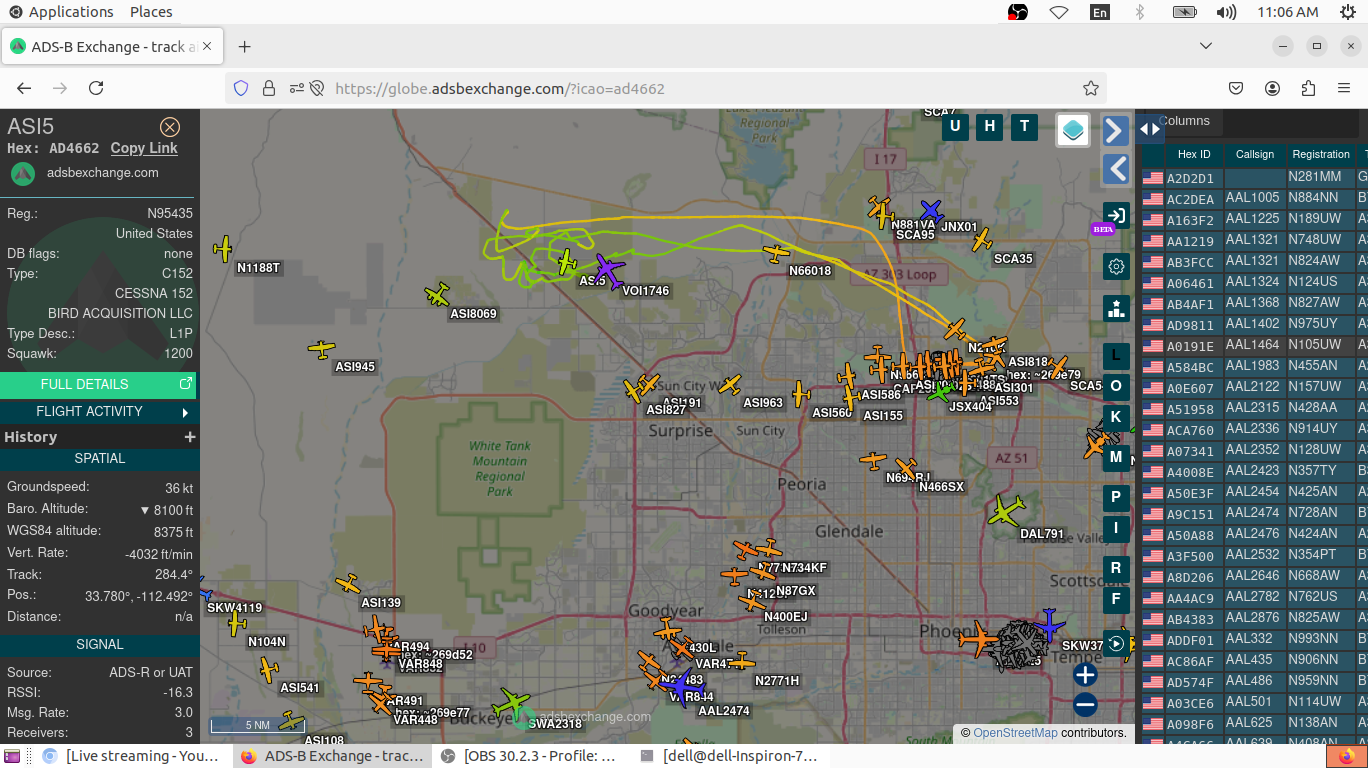Sort table by Registration column
The image size is (1368, 768).
point(1321,154)
